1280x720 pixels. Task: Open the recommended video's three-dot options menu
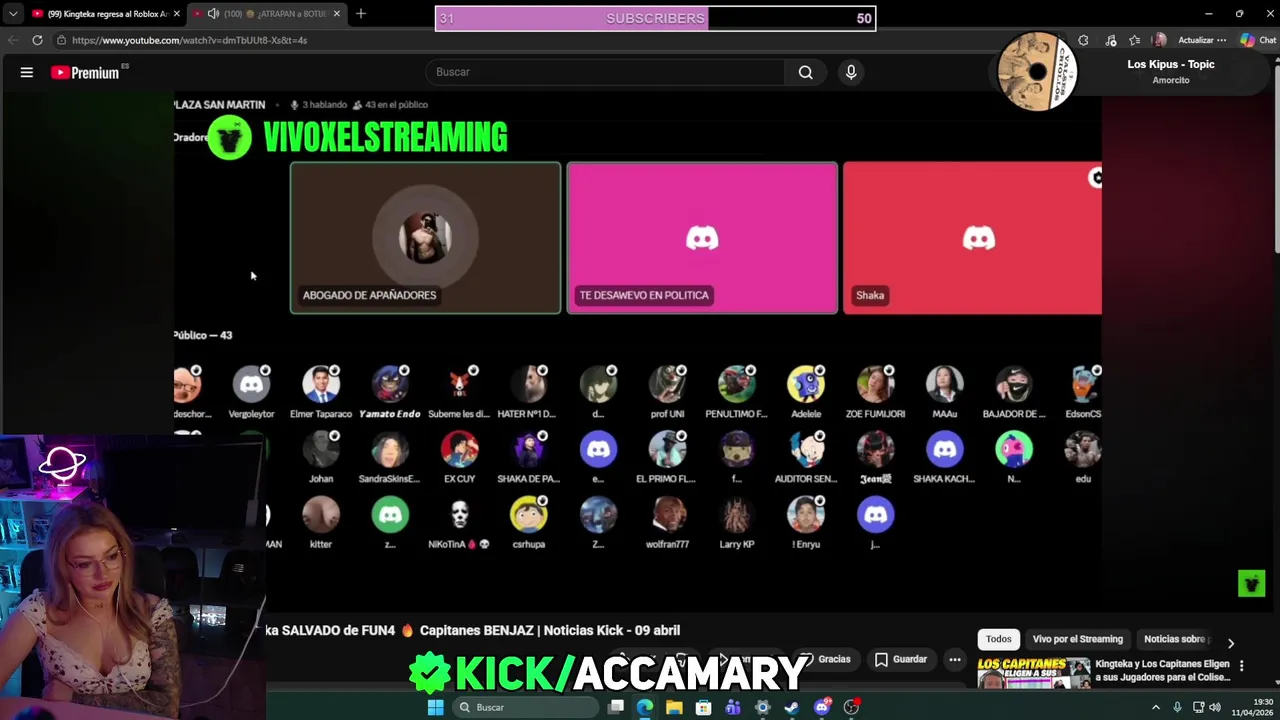[1242, 665]
